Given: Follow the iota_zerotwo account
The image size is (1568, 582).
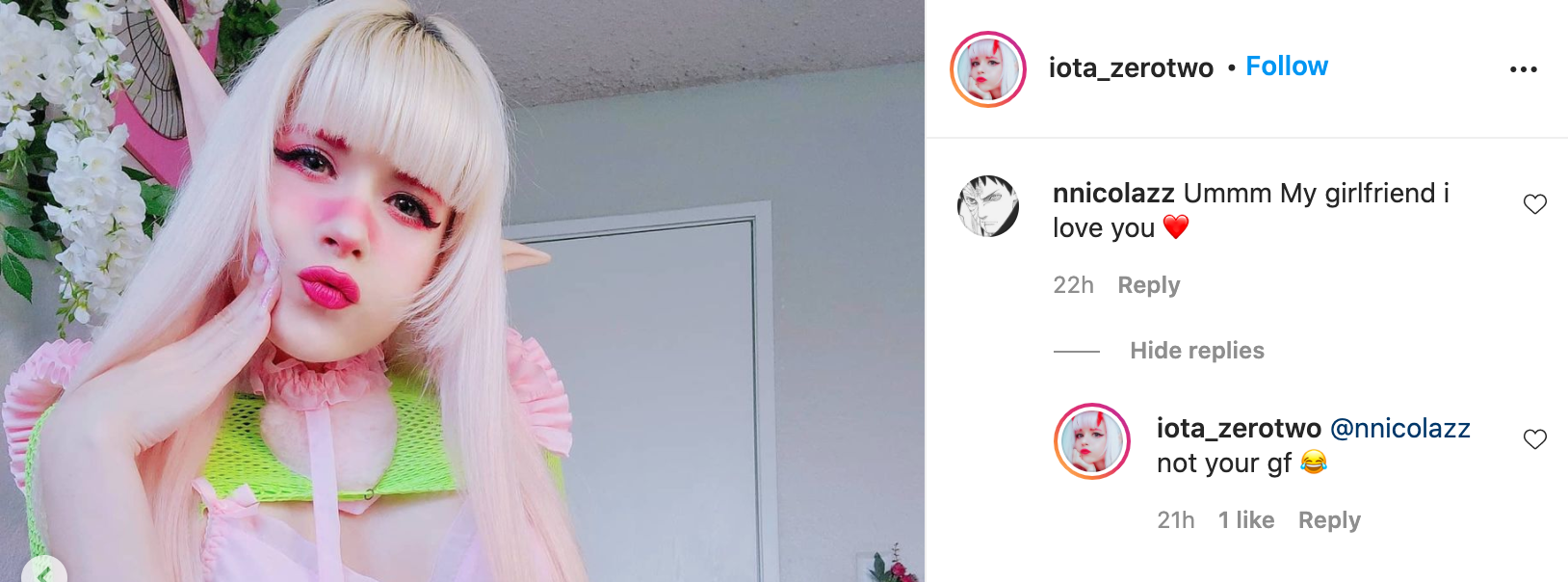Looking at the screenshot, I should 1287,66.
